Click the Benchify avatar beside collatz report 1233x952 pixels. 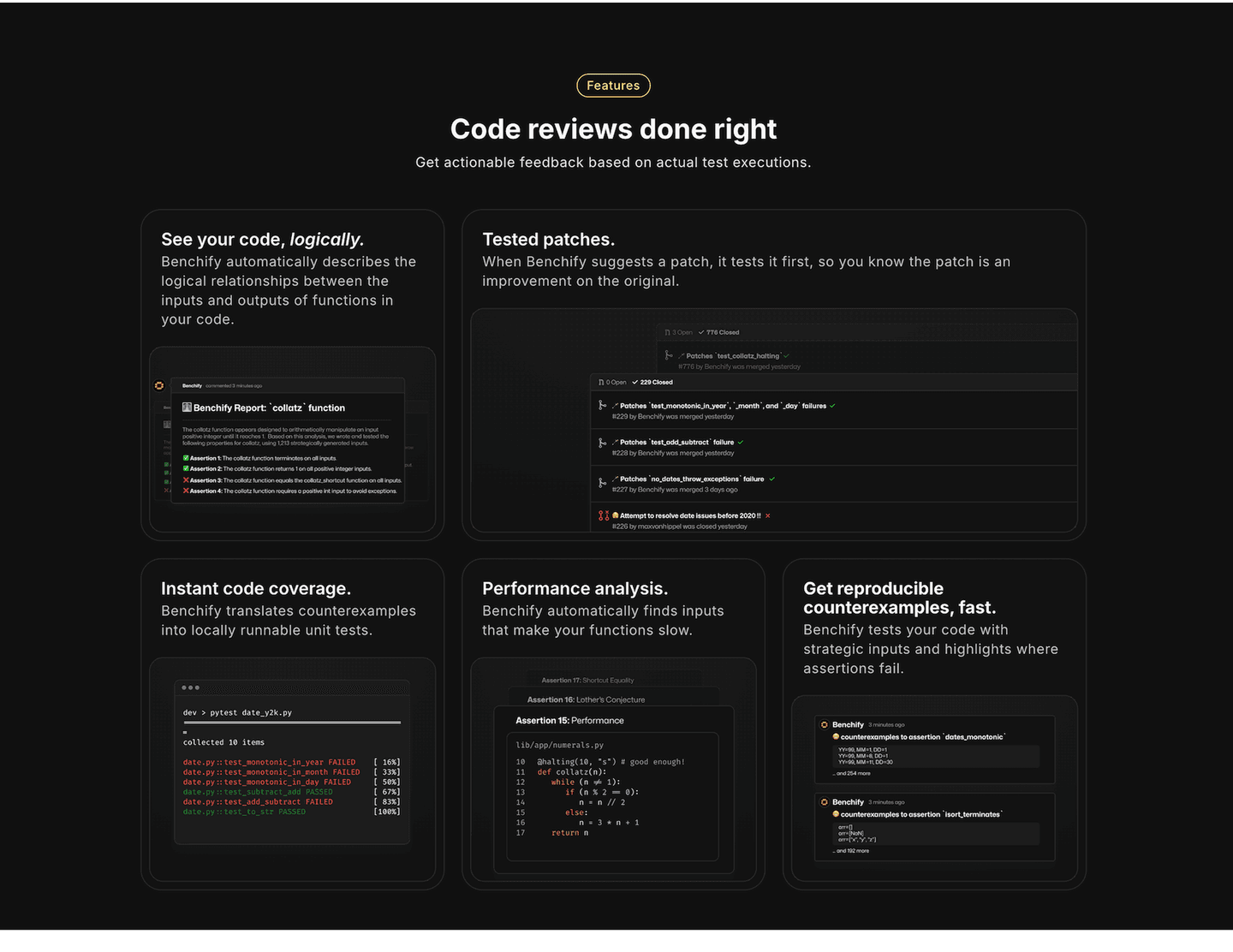[159, 386]
